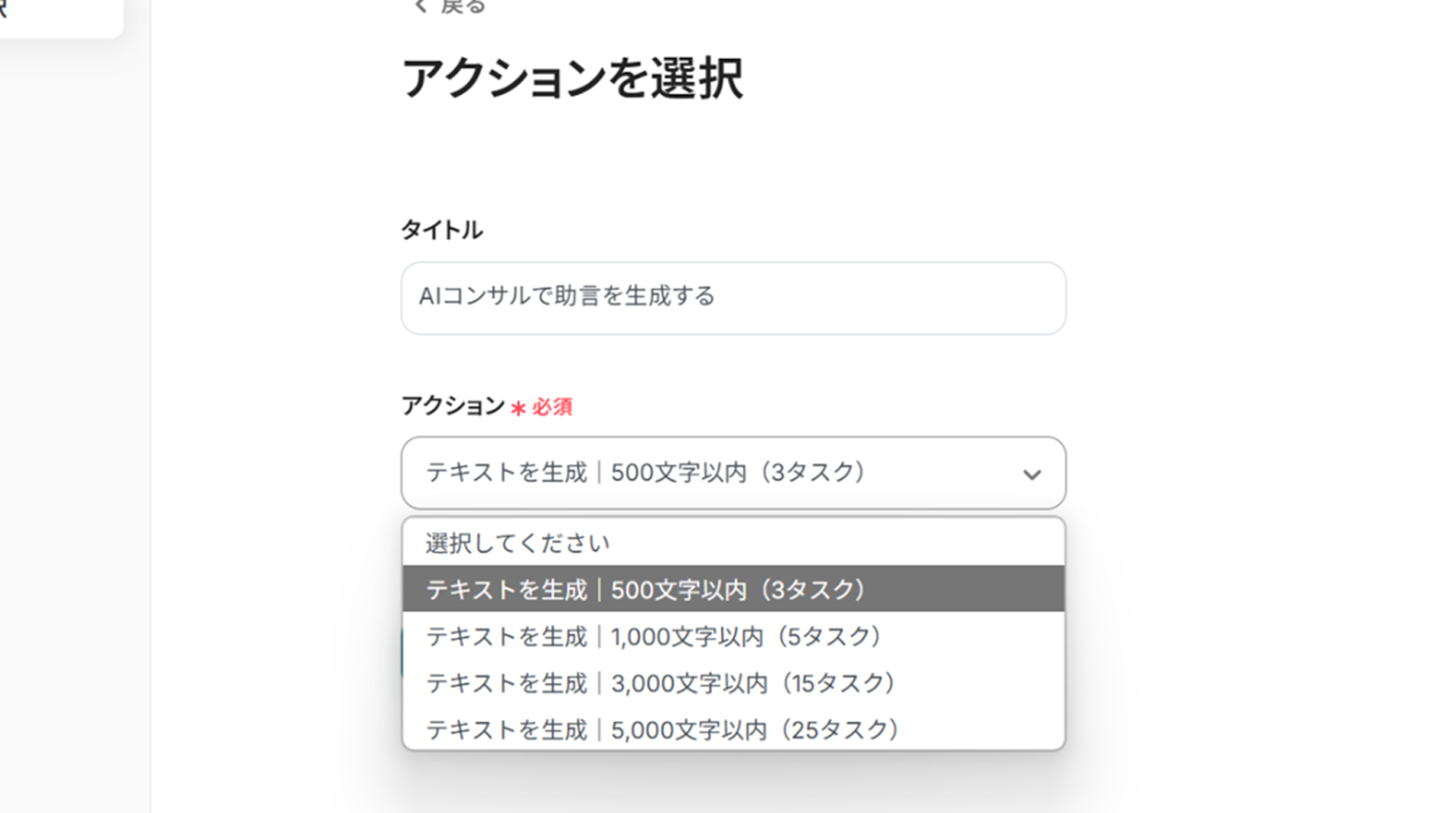
Task: Click the red asterisk required marker
Action: click(518, 408)
